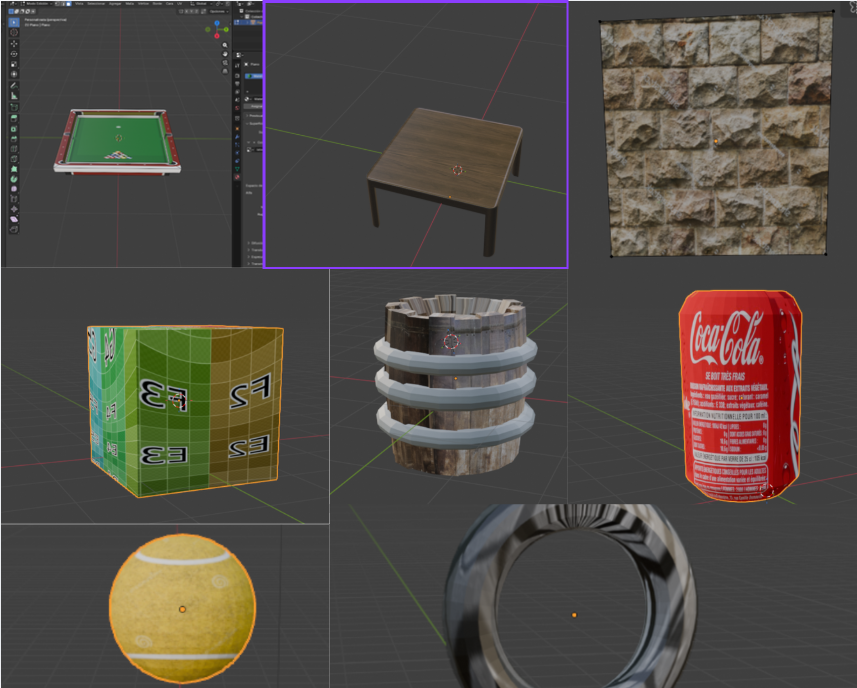Select the 3D Cursor tool
Screen dimensions: 857x688
pyautogui.click(x=14, y=32)
